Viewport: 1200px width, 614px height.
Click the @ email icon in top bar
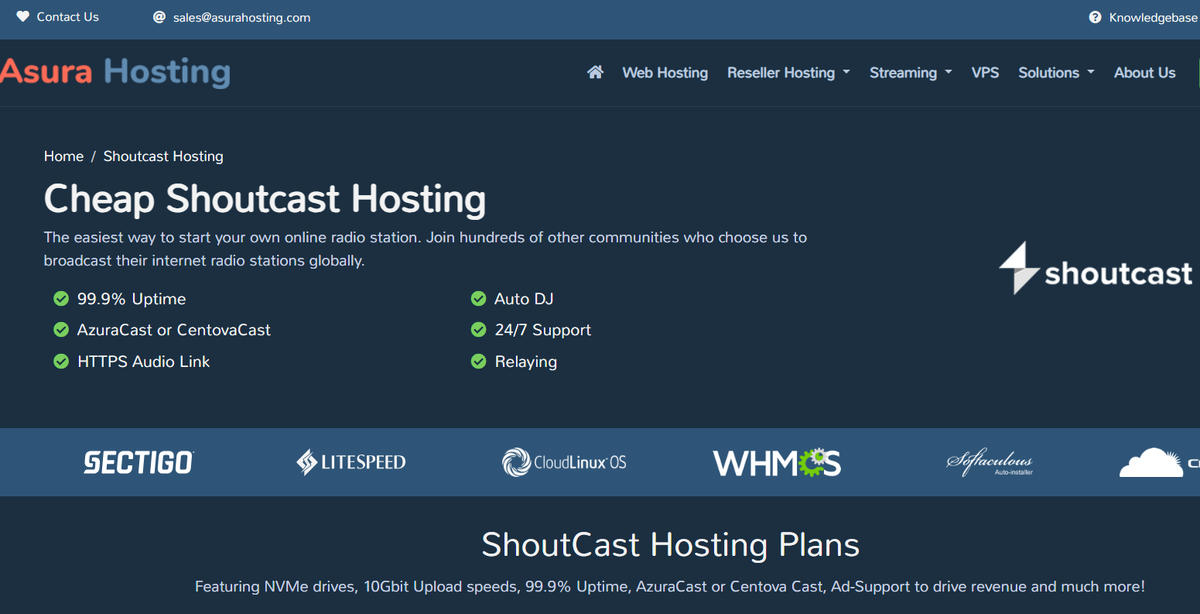tap(159, 17)
